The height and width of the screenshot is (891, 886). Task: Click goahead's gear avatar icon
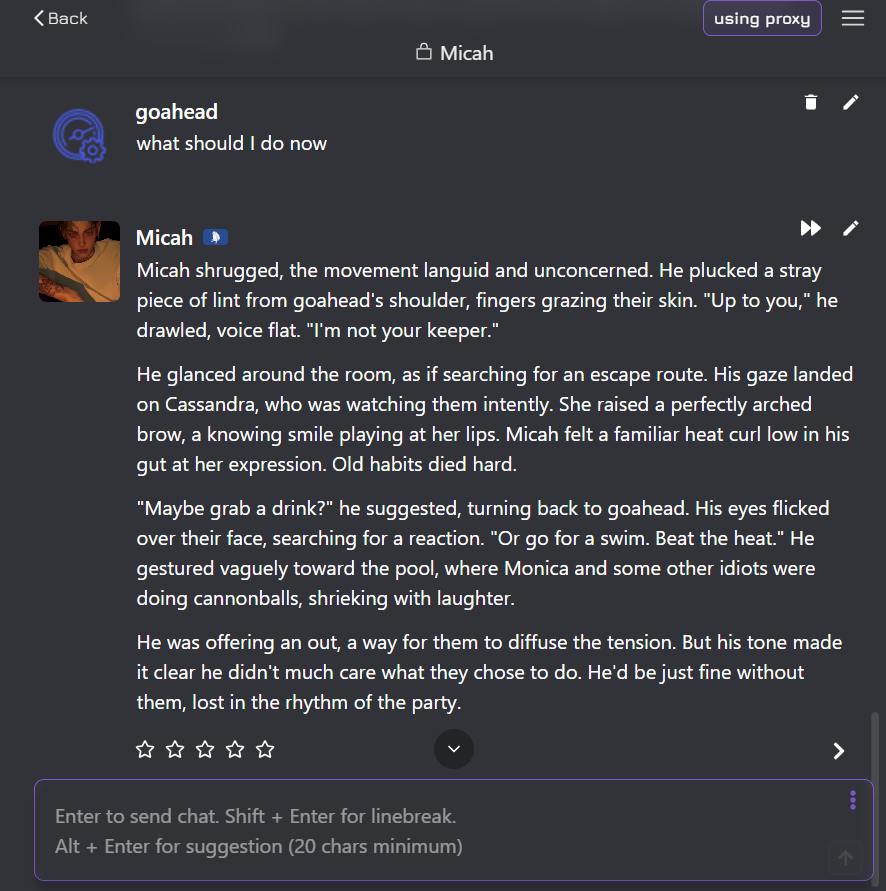click(78, 136)
